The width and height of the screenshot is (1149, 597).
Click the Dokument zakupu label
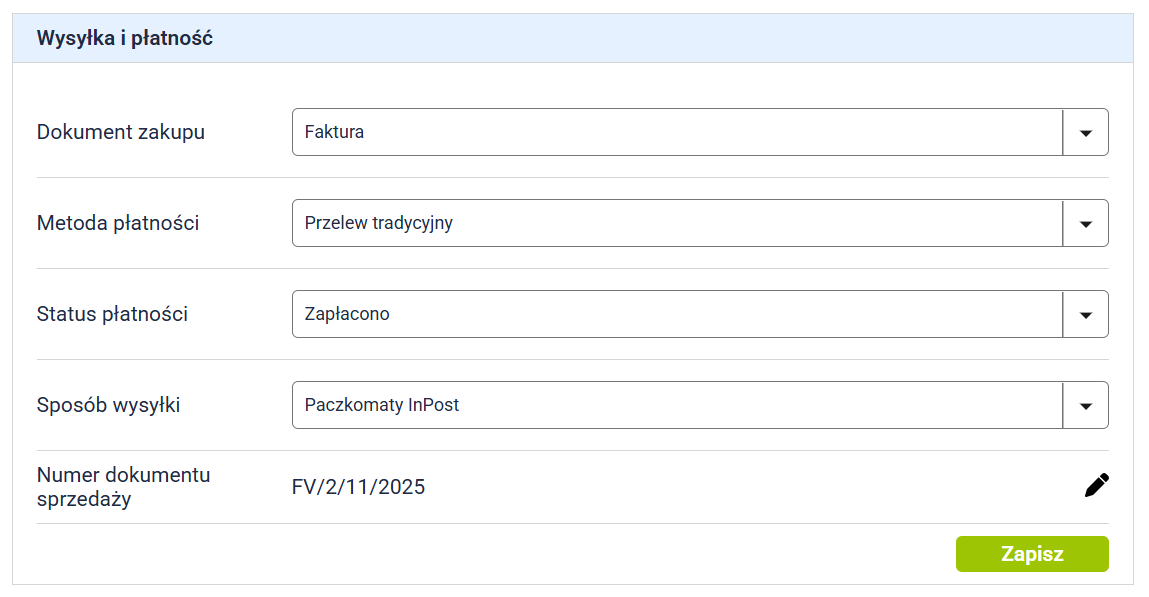coord(121,132)
